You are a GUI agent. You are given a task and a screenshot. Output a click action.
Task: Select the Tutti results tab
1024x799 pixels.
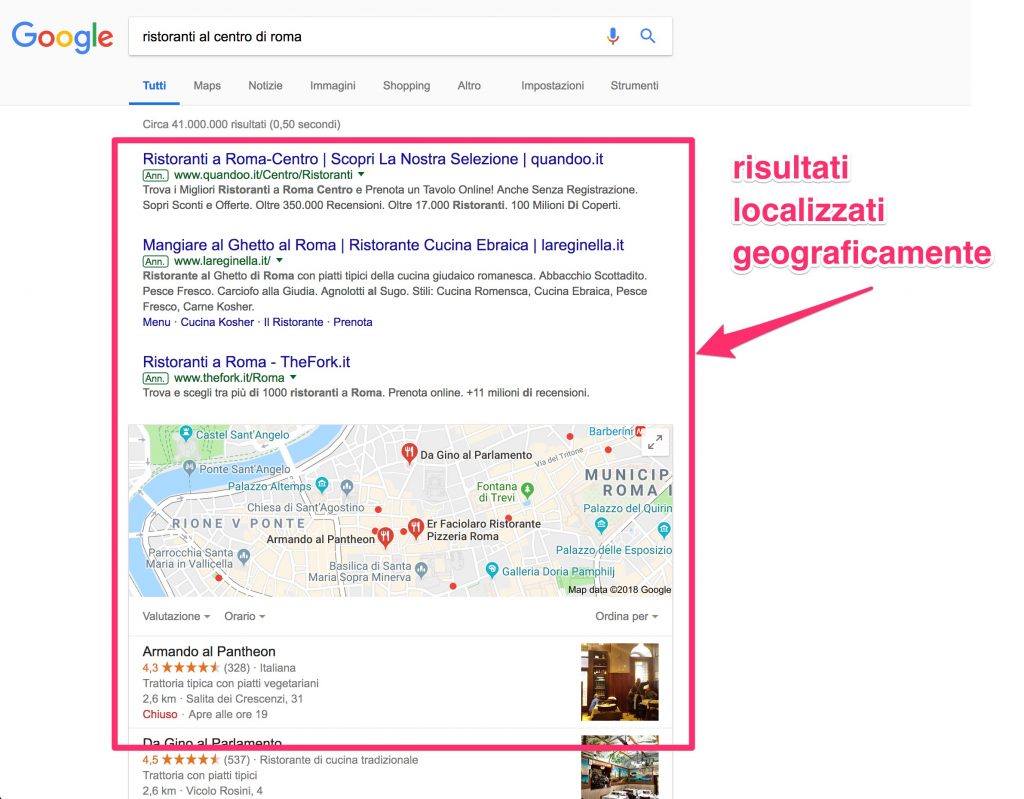point(154,86)
